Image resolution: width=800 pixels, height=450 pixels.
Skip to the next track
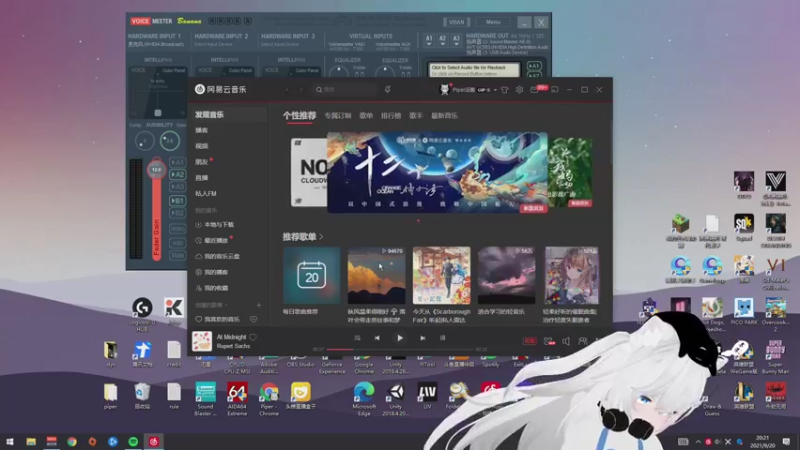pos(422,338)
